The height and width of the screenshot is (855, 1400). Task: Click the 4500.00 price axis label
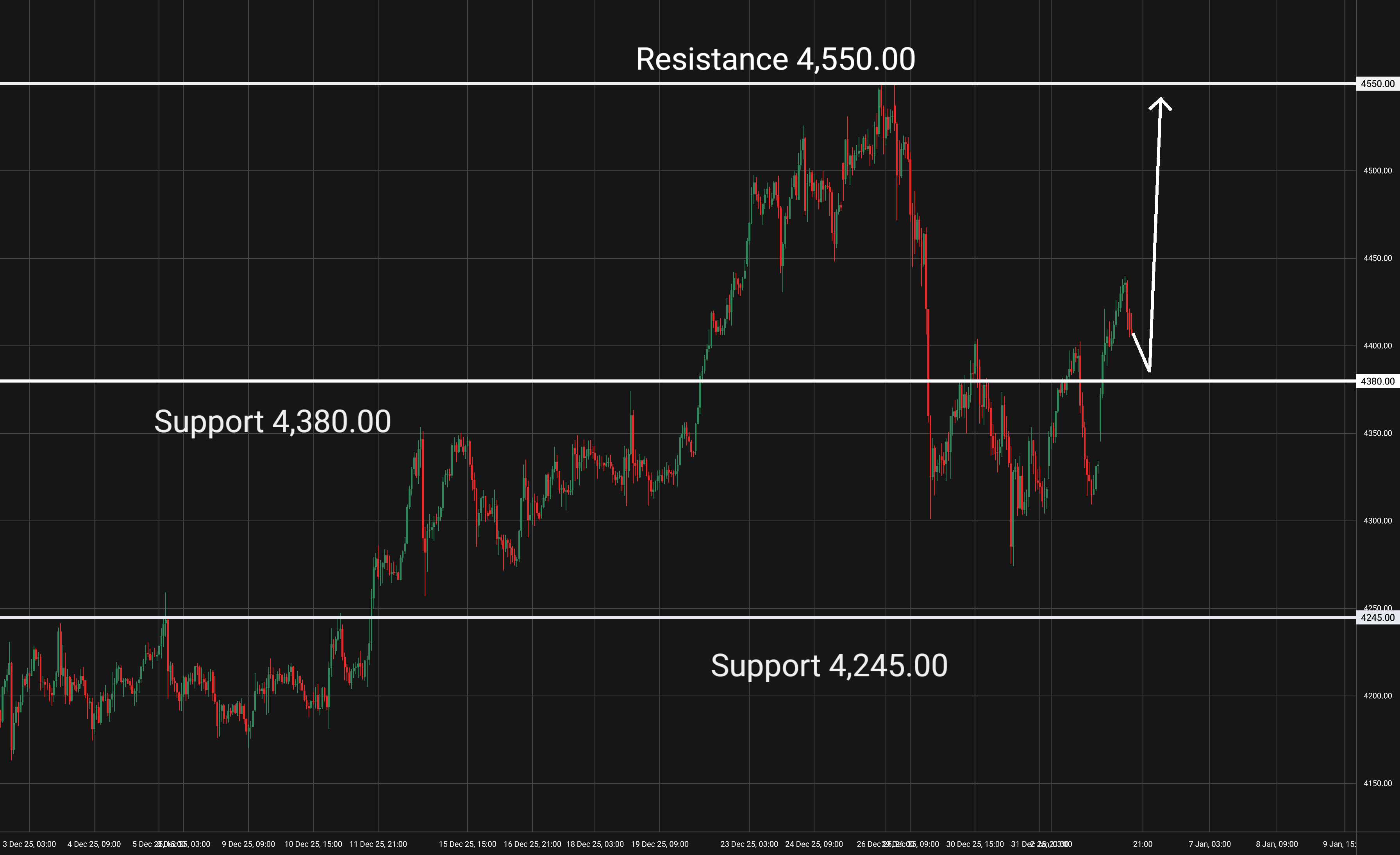pos(1377,170)
